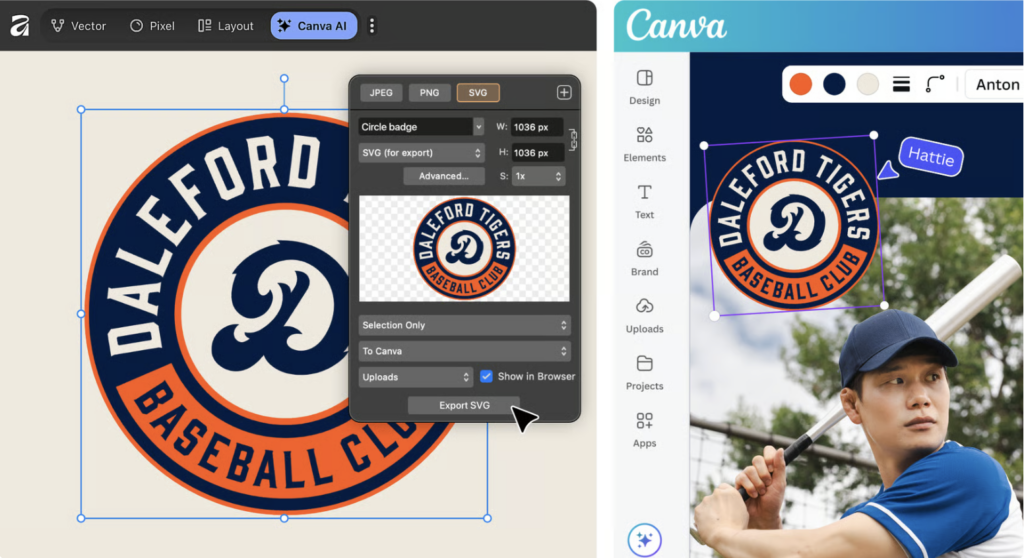Open the To Canva destination dropdown

coord(464,351)
